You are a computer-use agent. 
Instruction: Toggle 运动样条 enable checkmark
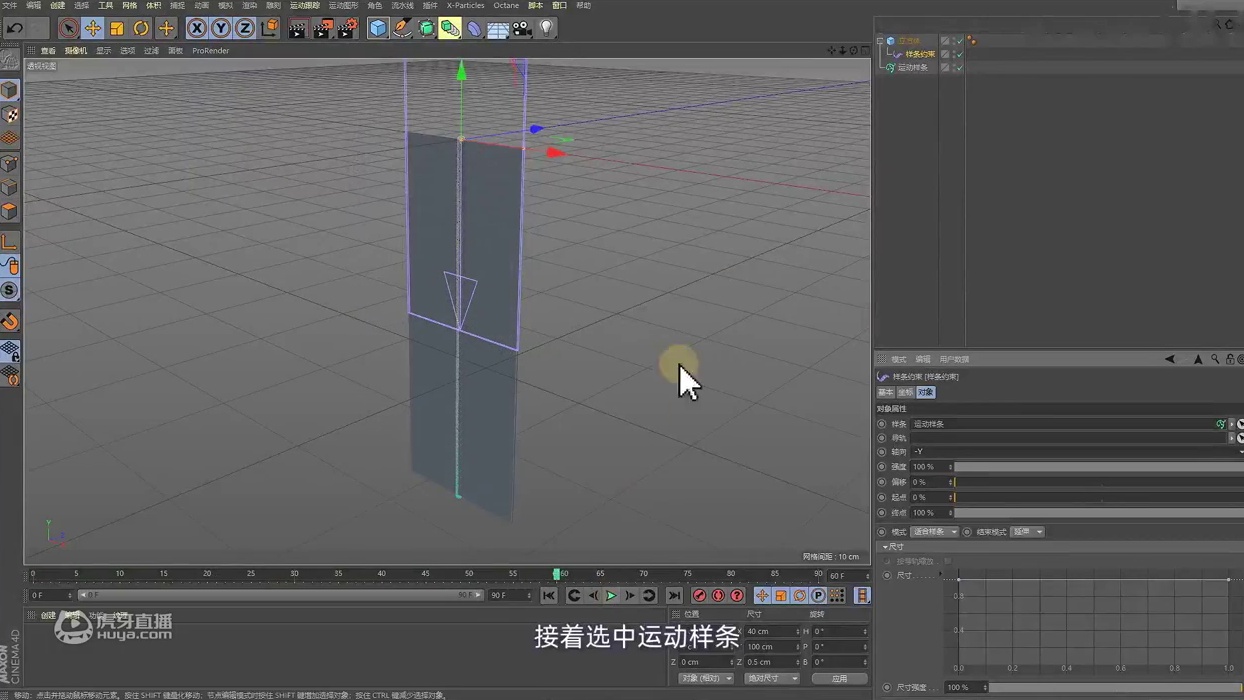point(958,67)
